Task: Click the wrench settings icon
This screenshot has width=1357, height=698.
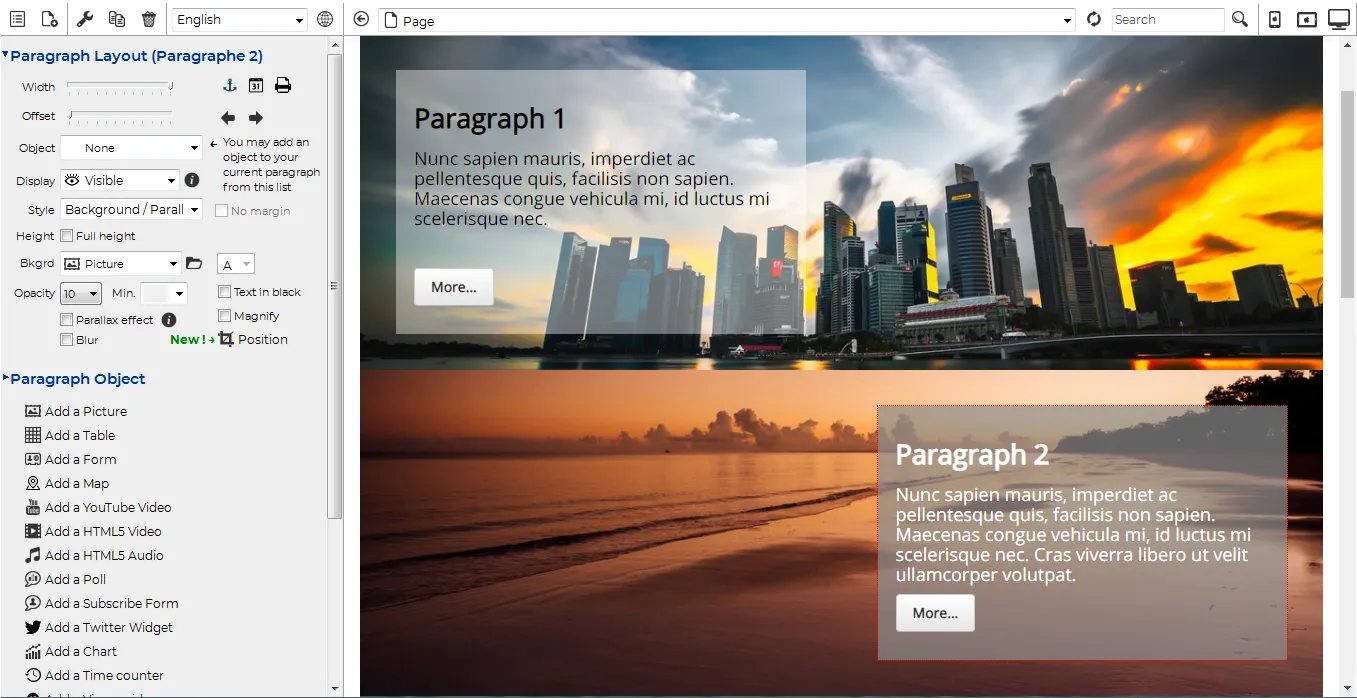Action: tap(85, 19)
